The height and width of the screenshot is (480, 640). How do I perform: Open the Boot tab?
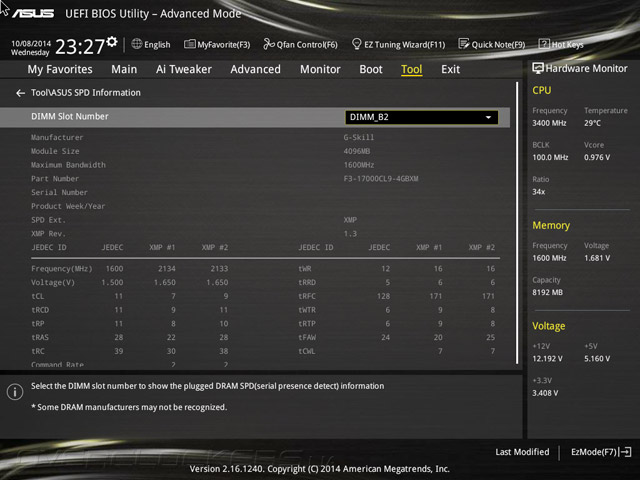click(371, 69)
